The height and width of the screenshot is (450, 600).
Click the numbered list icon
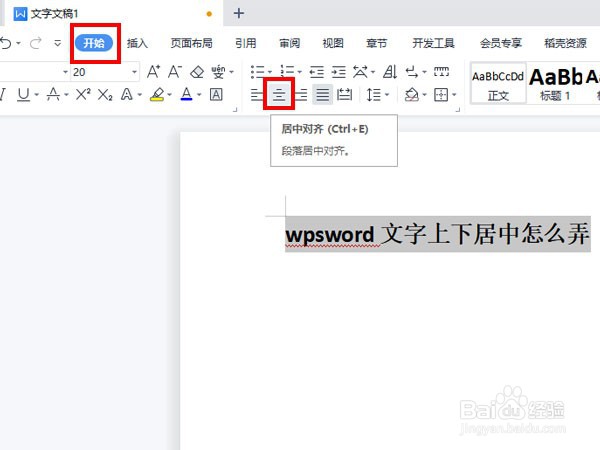coord(287,72)
